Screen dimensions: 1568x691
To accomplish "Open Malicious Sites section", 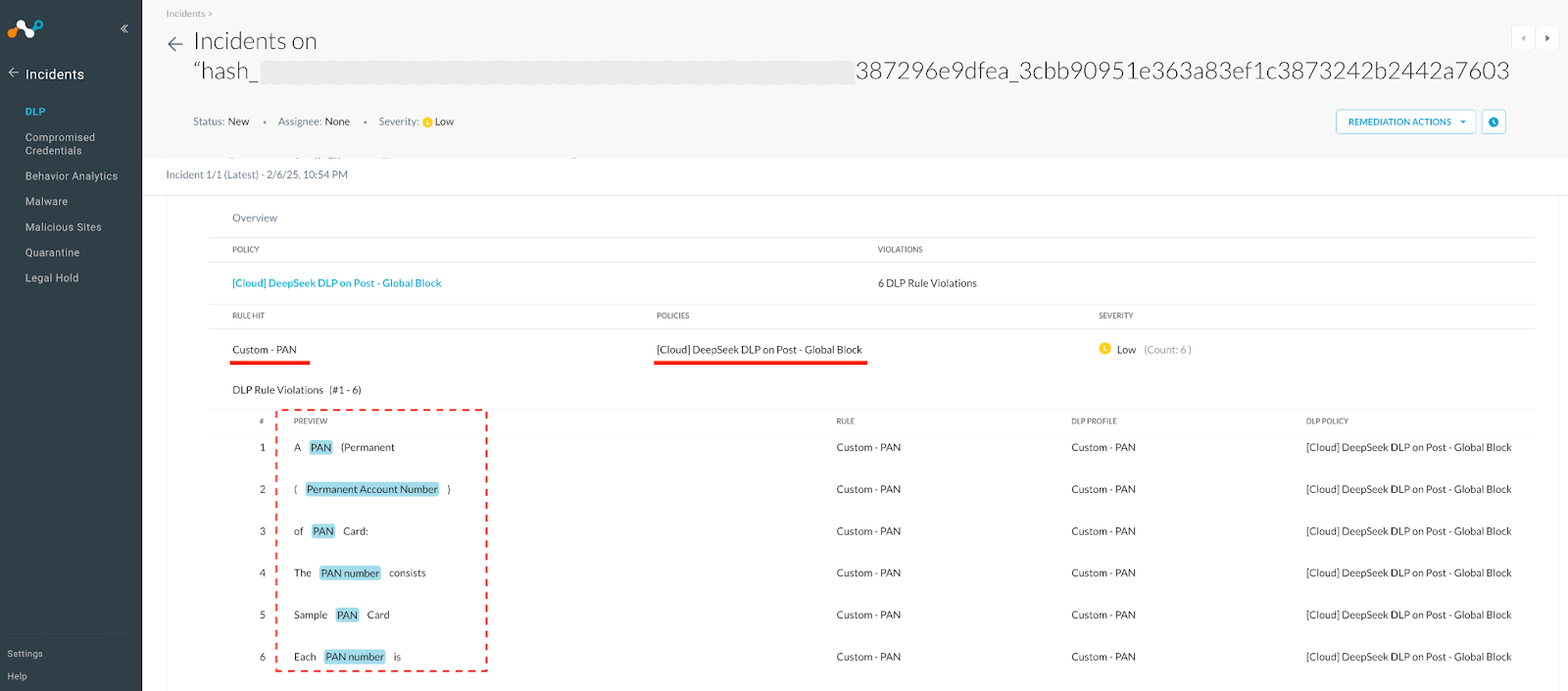I will coord(64,227).
